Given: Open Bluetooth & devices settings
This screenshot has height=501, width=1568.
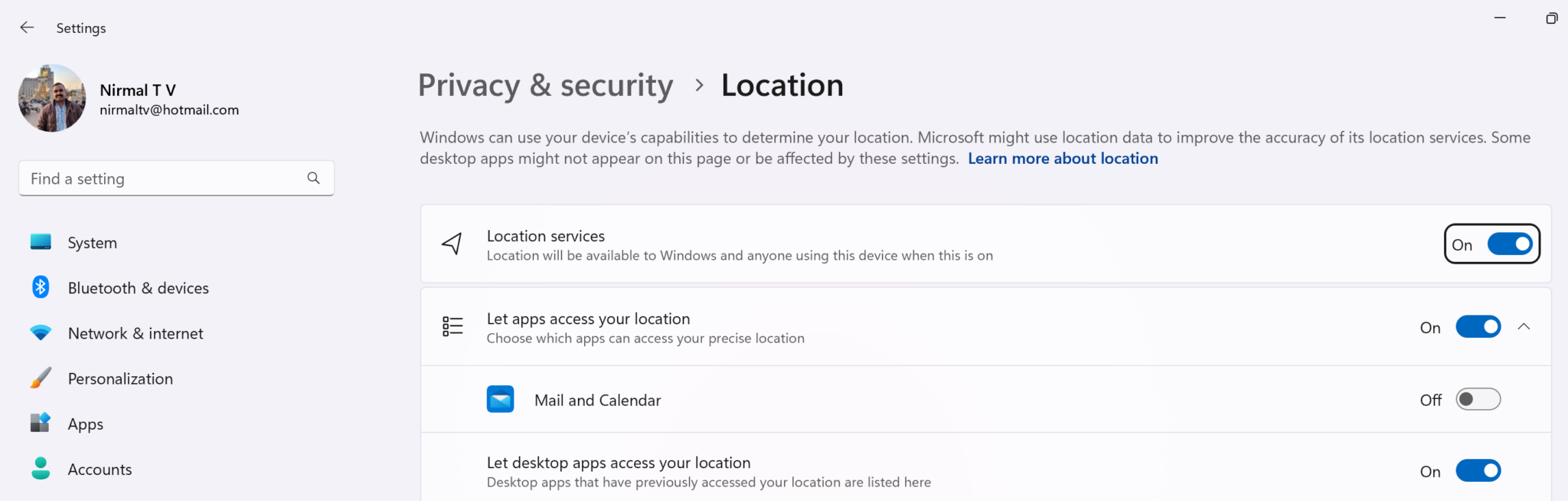Looking at the screenshot, I should [x=139, y=288].
